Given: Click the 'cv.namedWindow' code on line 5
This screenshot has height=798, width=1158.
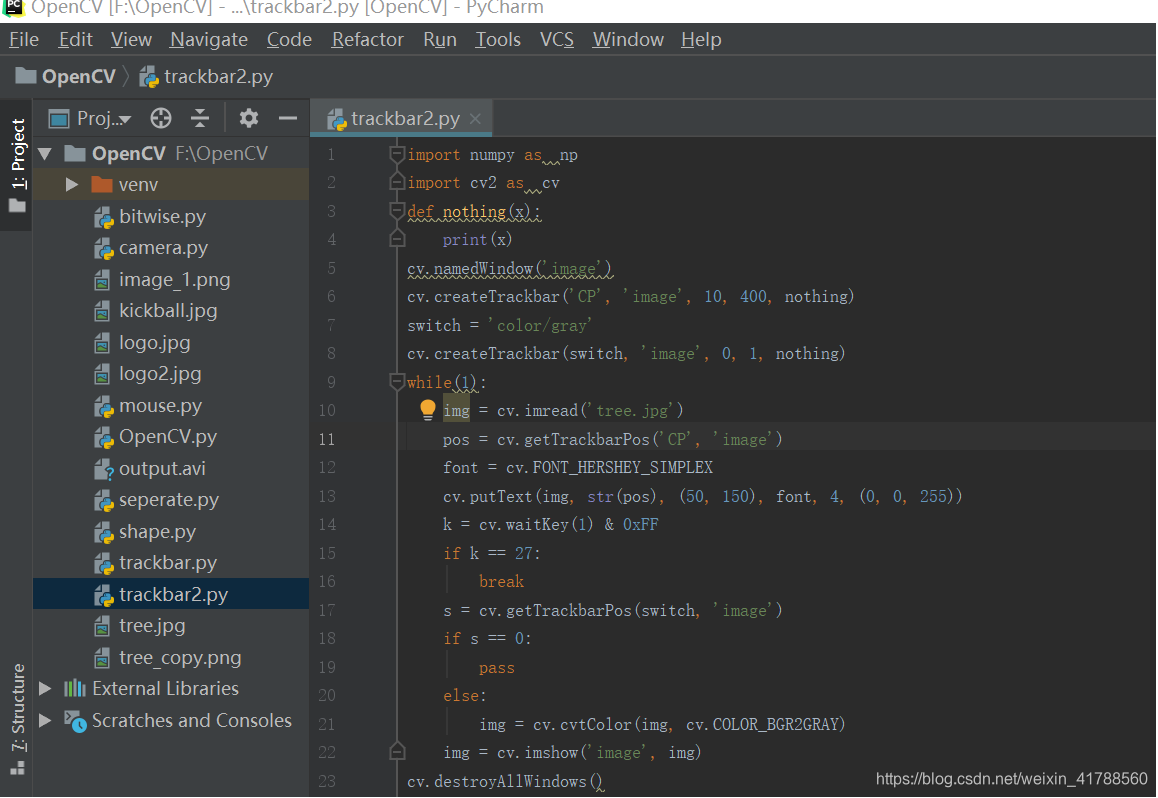Looking at the screenshot, I should pos(470,269).
